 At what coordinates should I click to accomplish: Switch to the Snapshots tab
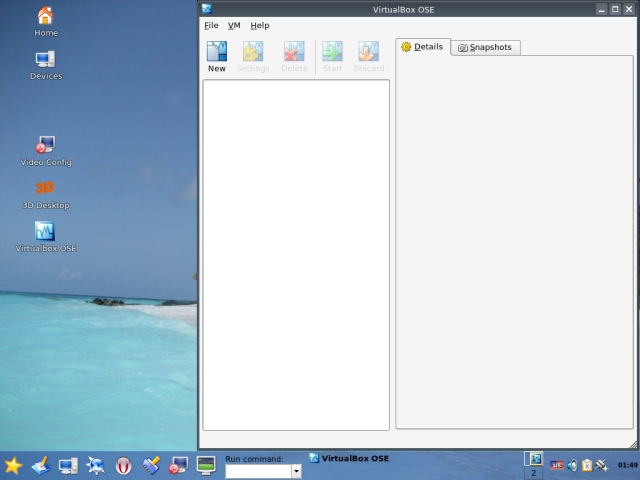(485, 47)
